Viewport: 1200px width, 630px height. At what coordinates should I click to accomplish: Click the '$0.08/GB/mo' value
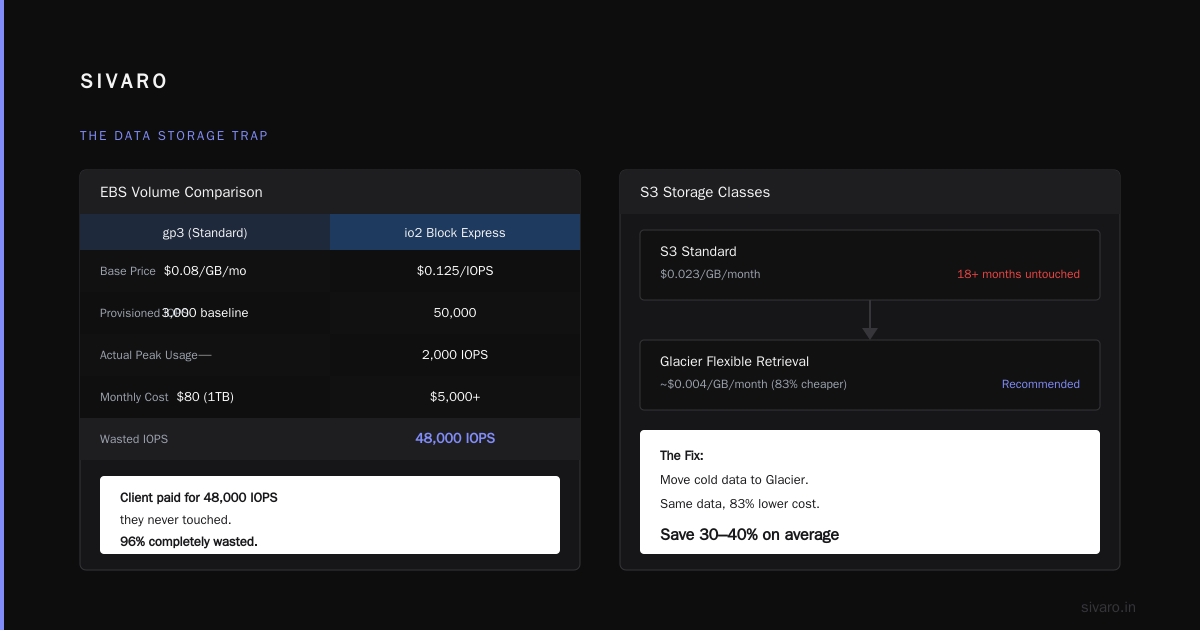click(205, 271)
